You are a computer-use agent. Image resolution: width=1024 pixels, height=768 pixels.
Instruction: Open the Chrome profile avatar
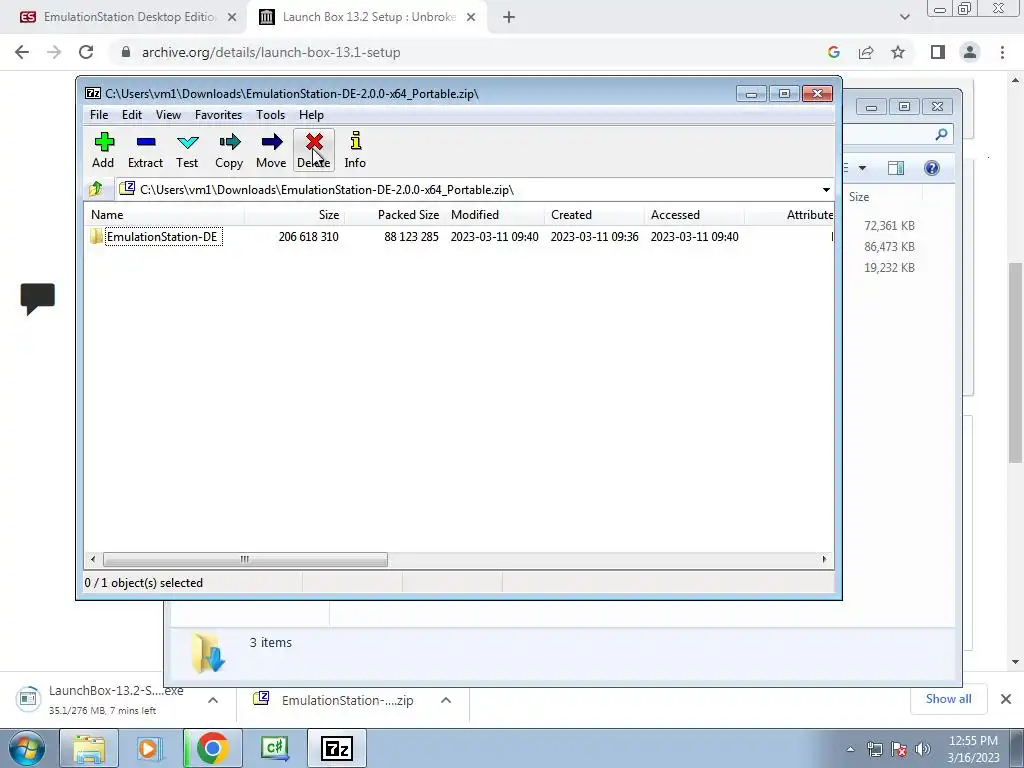[x=970, y=52]
